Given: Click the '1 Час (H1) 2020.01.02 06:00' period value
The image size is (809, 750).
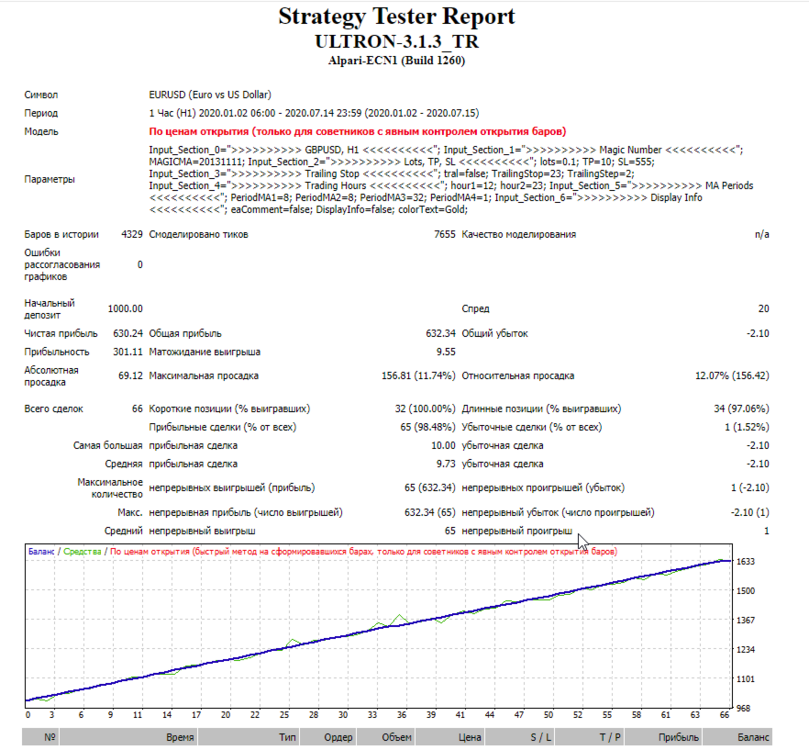Looking at the screenshot, I should click(x=212, y=113).
